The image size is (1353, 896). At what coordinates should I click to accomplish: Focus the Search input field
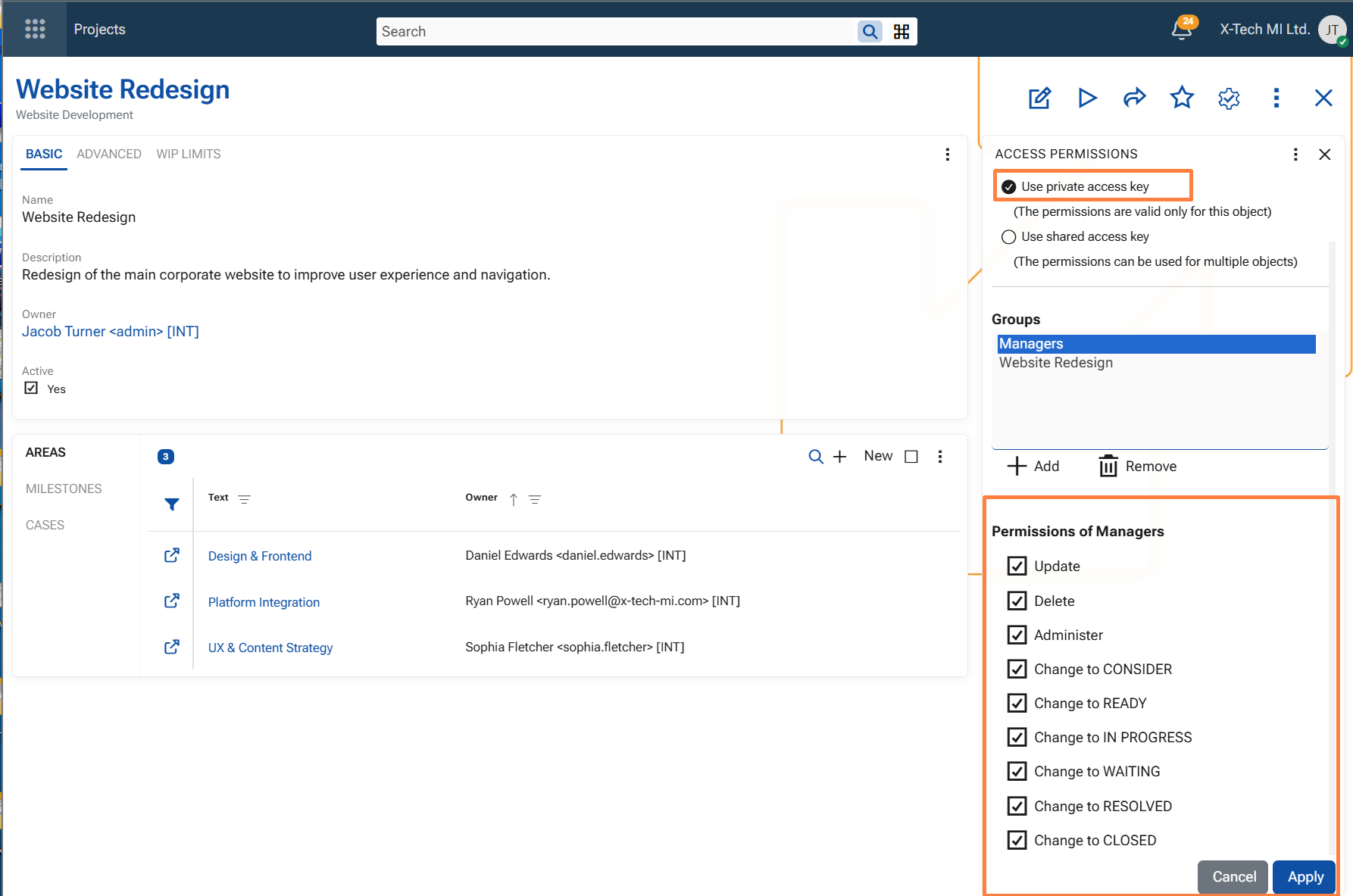point(617,31)
